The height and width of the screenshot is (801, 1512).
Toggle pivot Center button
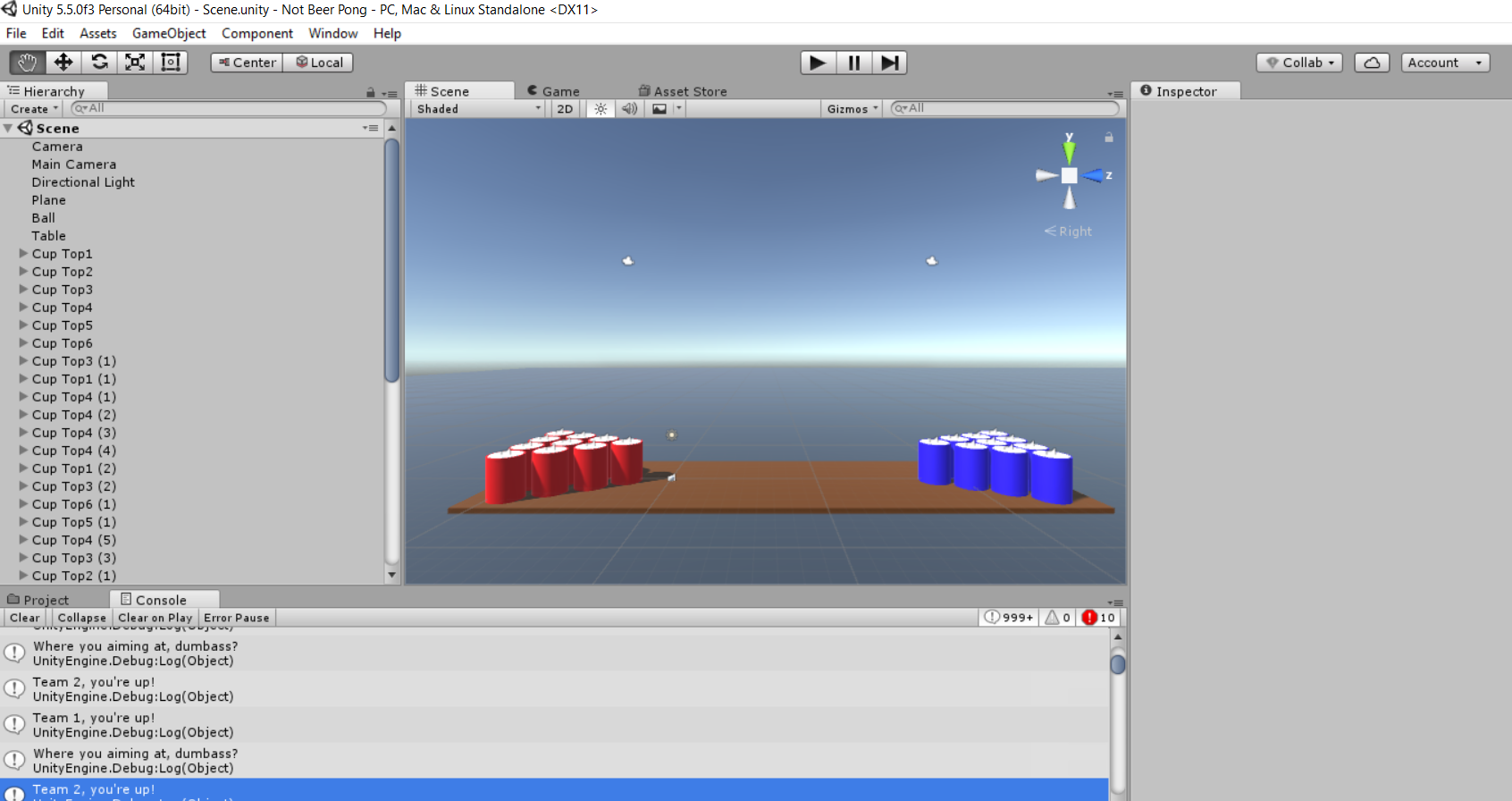(248, 63)
